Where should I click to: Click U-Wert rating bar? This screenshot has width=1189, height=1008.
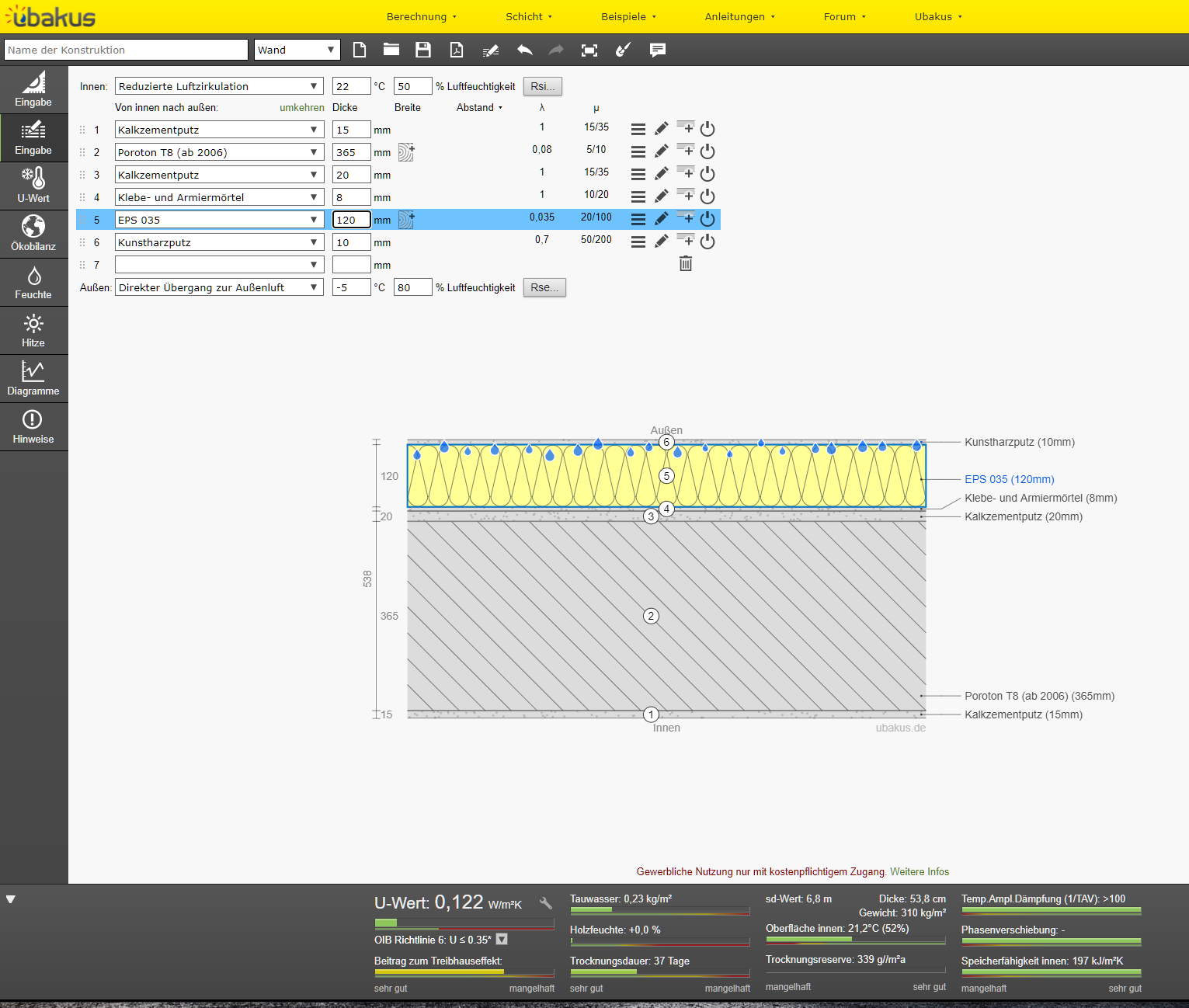pos(464,923)
